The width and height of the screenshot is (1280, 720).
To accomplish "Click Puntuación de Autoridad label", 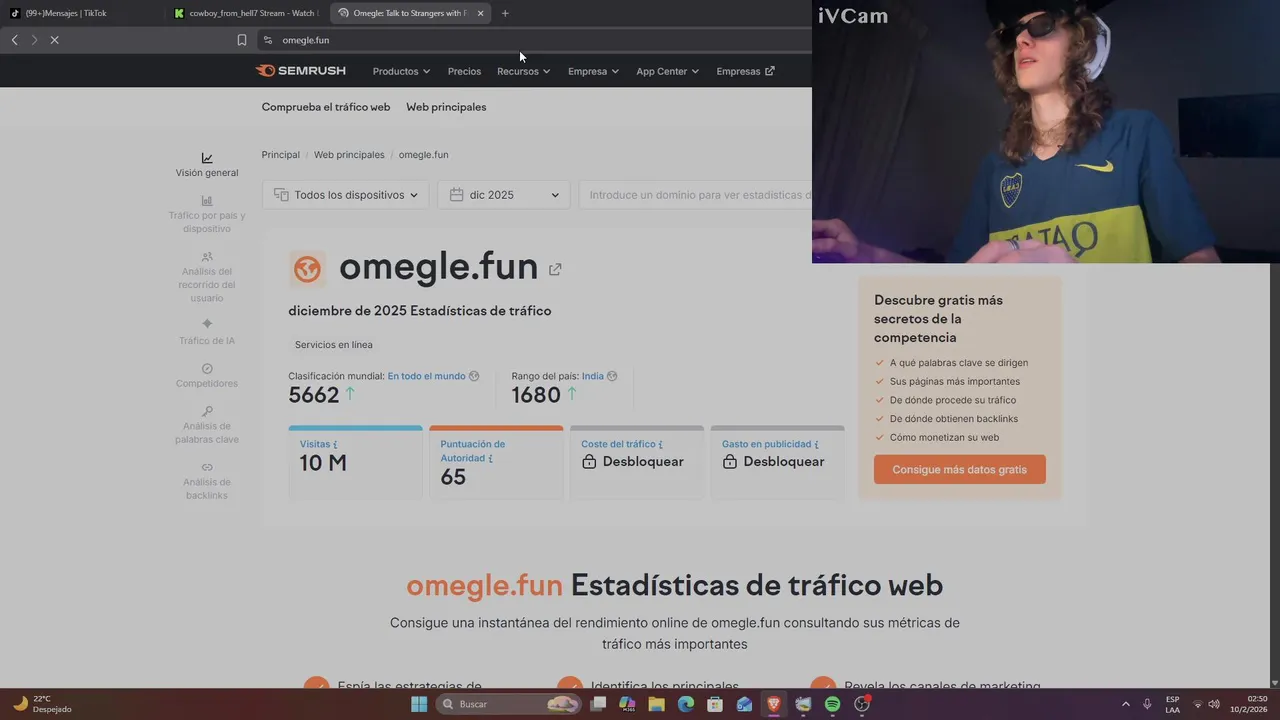I will point(472,451).
